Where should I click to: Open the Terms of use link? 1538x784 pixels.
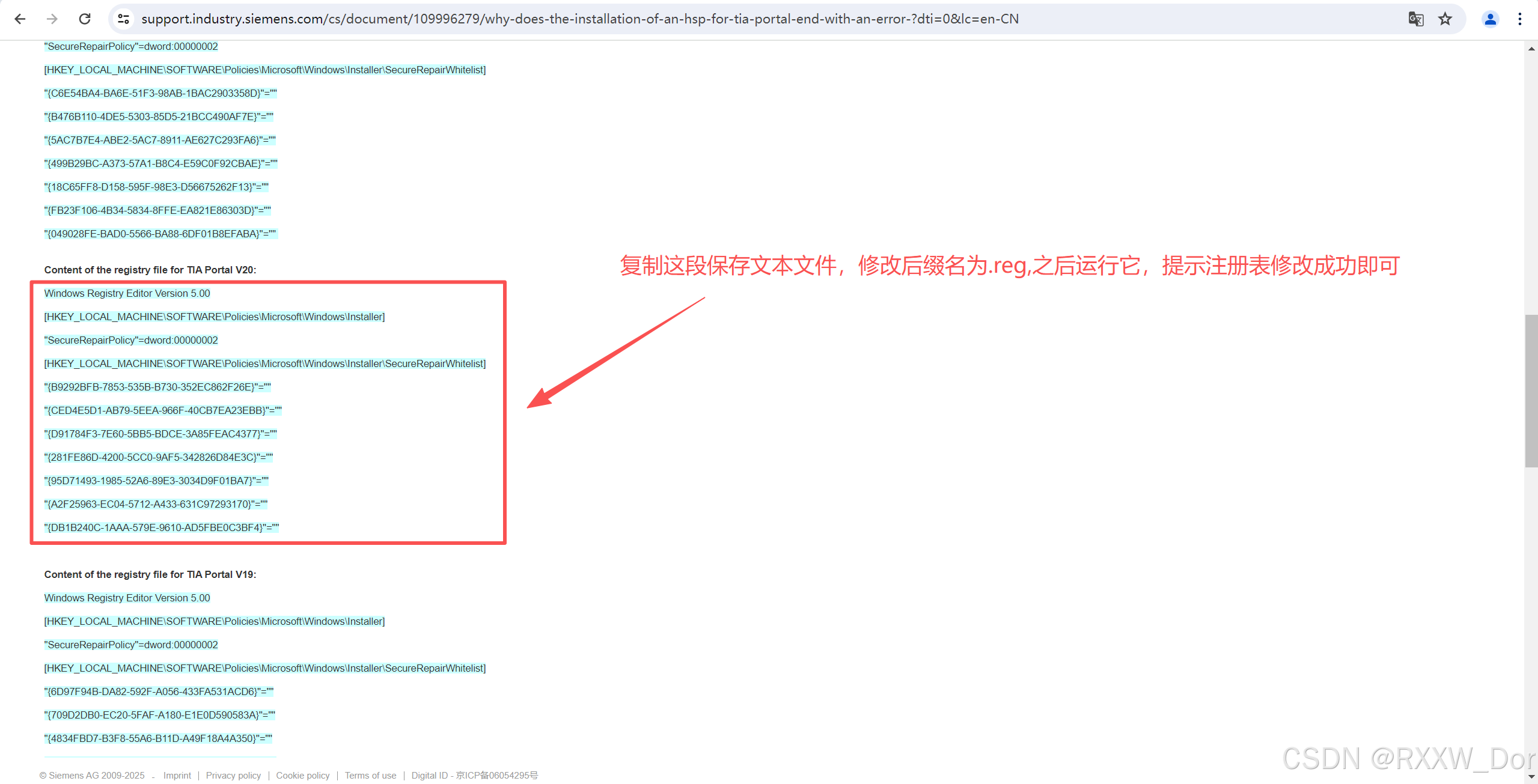click(370, 776)
